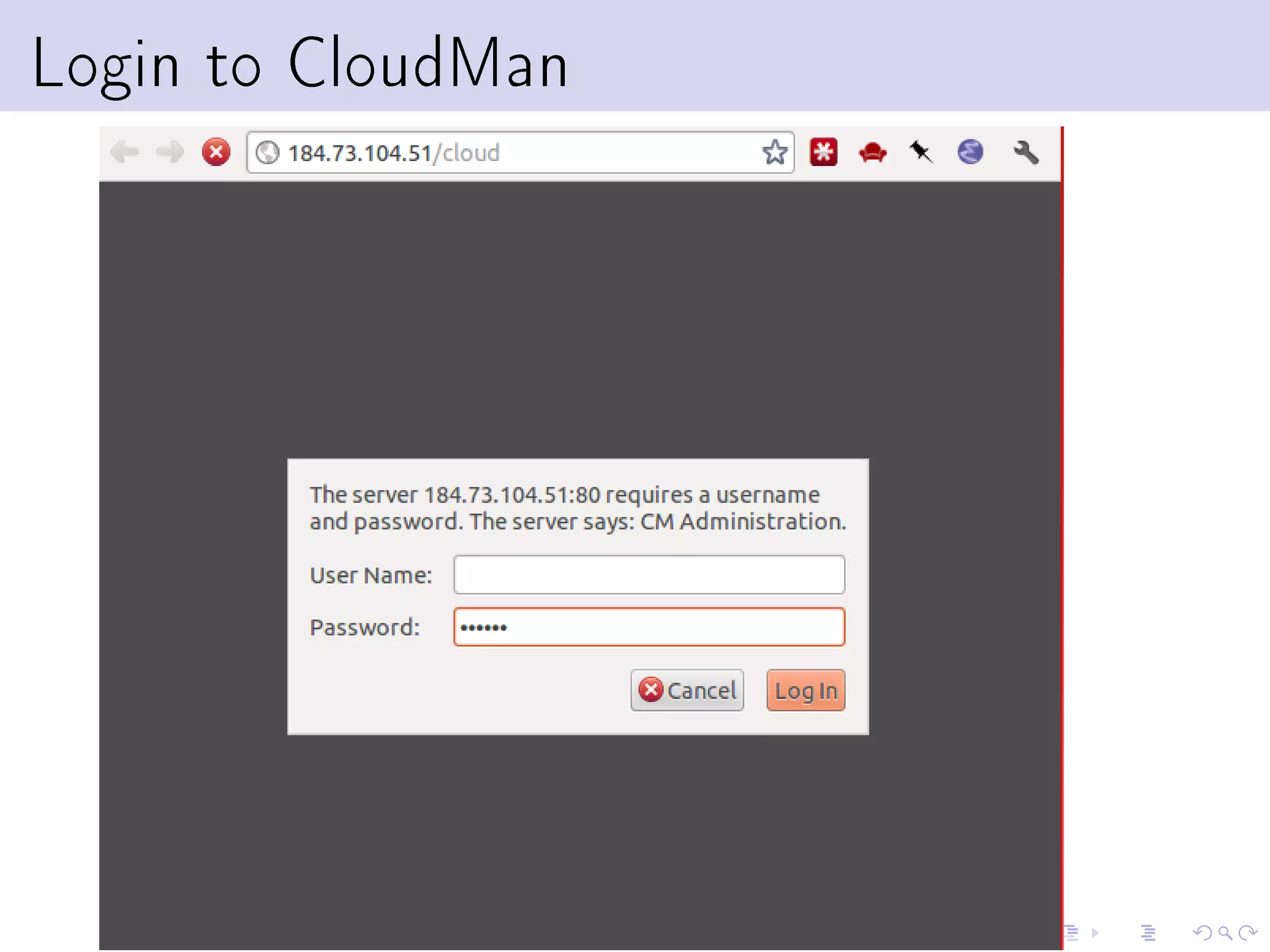Image resolution: width=1270 pixels, height=952 pixels.
Task: Click the address bar showing 184.73.104.51/cloud
Action: [521, 152]
